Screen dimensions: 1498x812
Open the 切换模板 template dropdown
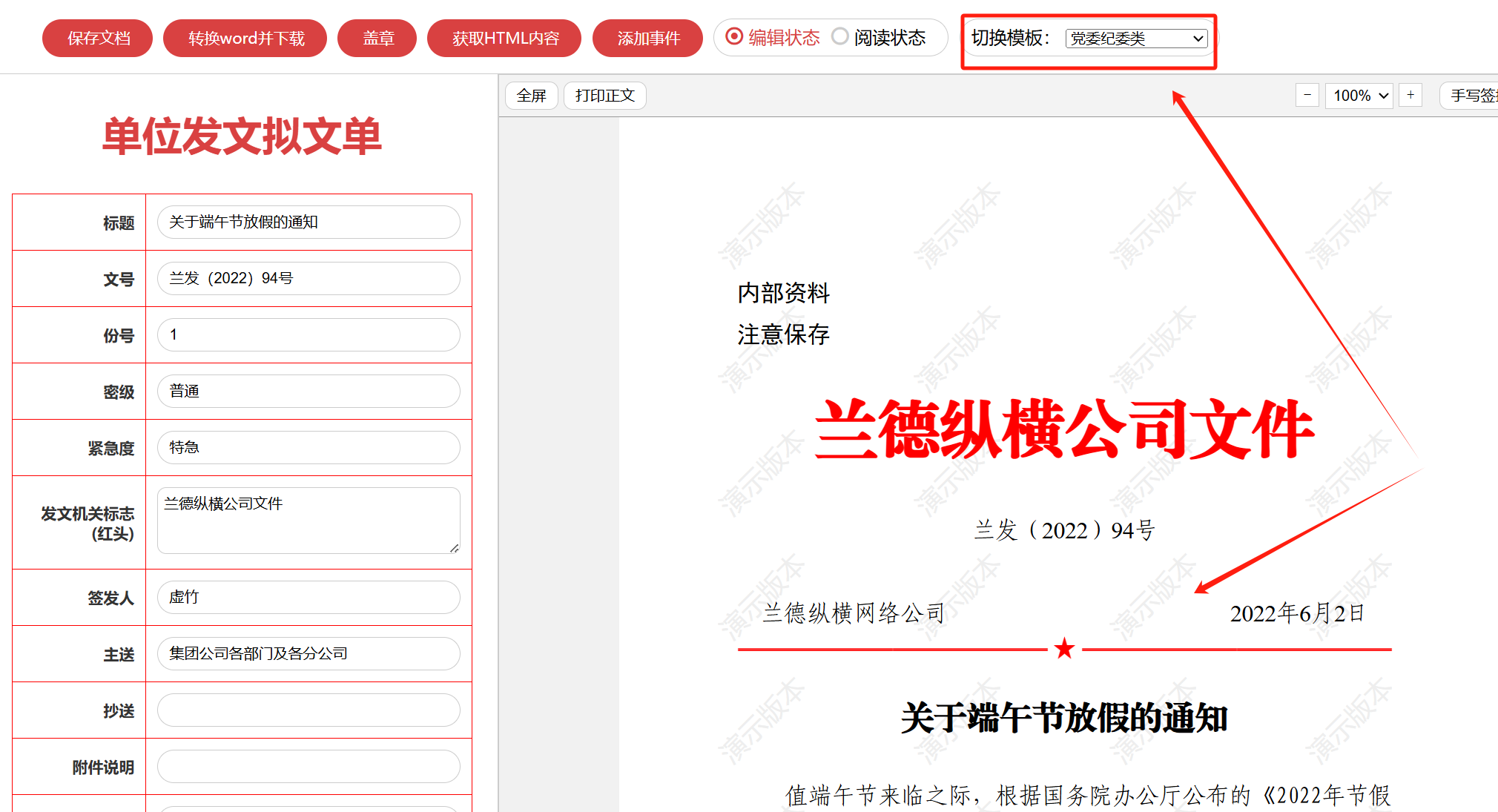click(1136, 39)
